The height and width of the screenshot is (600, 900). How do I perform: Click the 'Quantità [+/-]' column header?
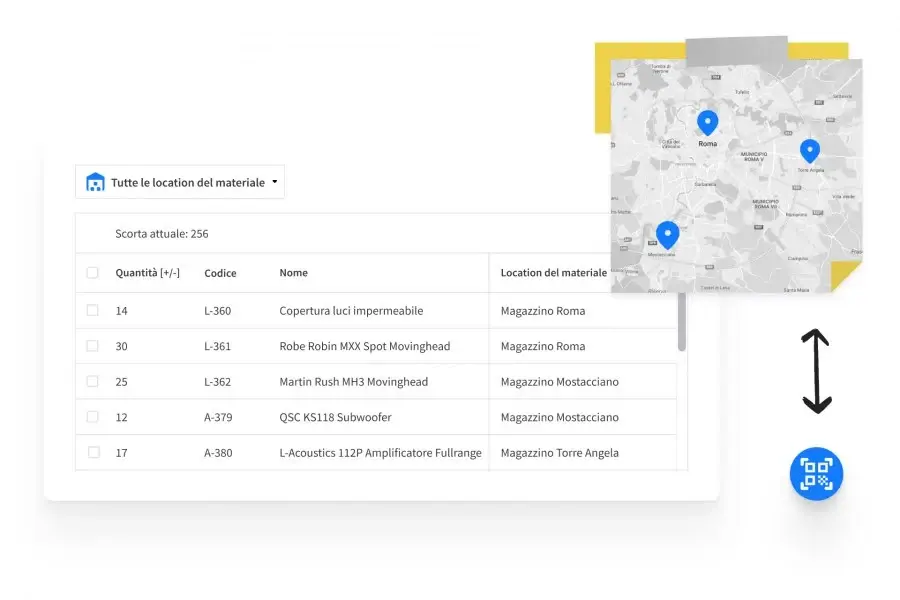[x=148, y=273]
